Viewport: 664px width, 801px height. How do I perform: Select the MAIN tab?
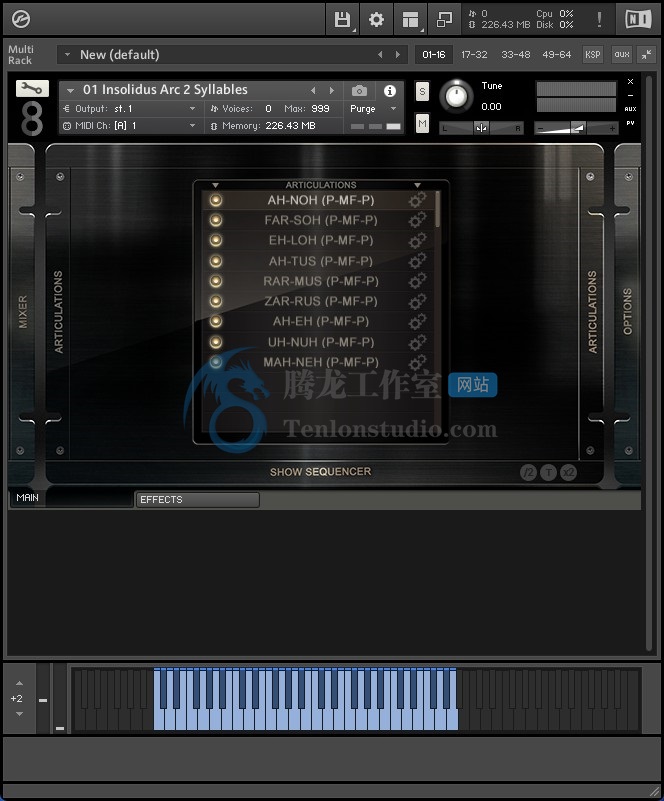[x=71, y=498]
